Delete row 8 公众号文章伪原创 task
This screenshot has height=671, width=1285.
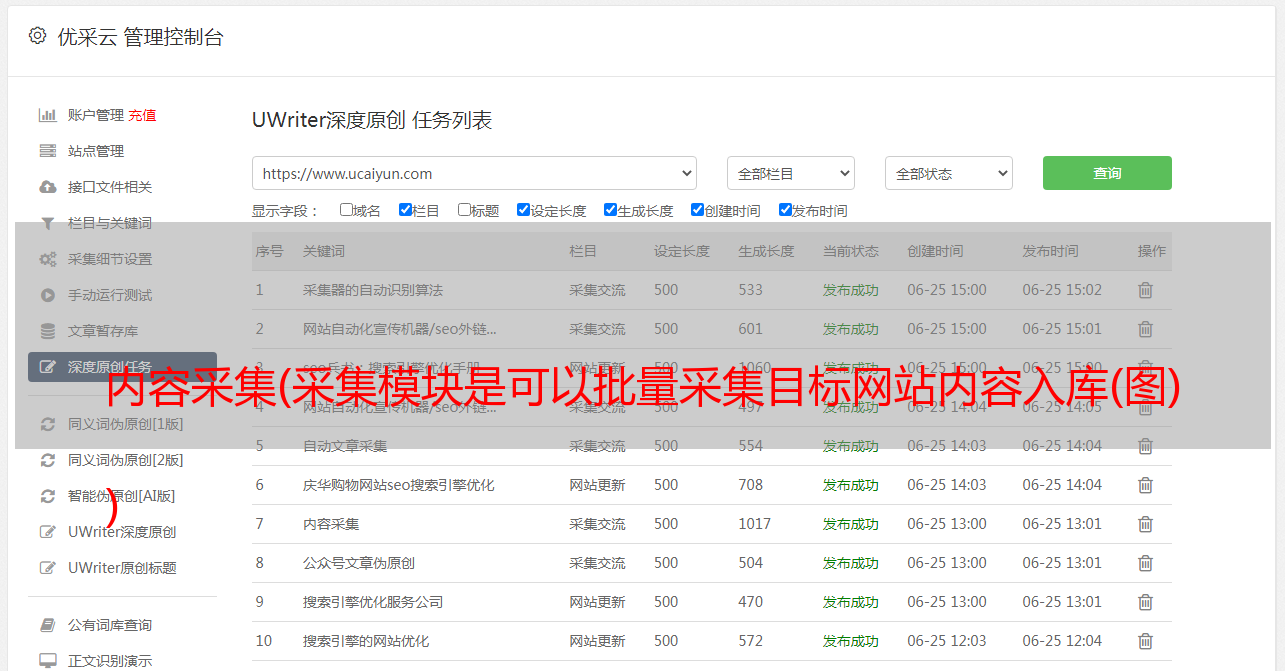click(x=1146, y=563)
